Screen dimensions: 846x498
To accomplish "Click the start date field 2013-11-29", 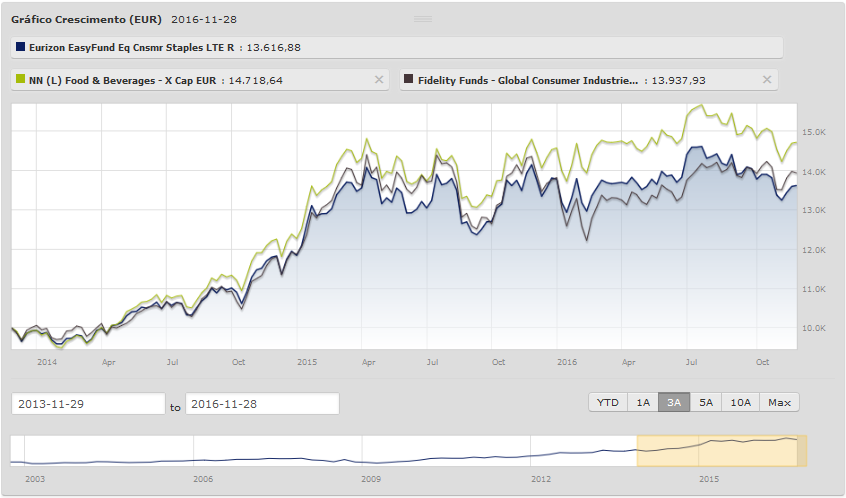I will (88, 404).
